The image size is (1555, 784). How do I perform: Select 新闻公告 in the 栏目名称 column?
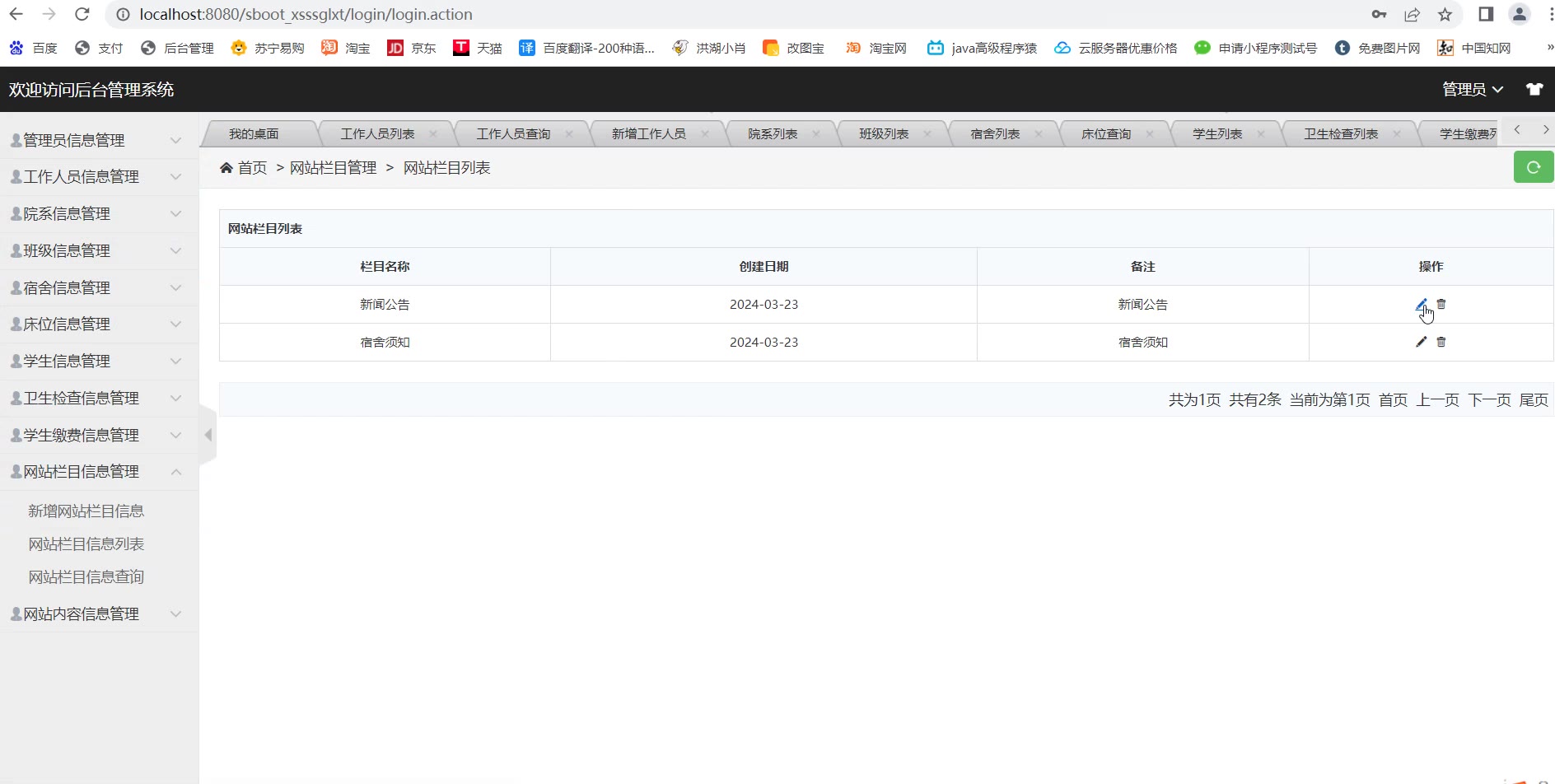(385, 305)
